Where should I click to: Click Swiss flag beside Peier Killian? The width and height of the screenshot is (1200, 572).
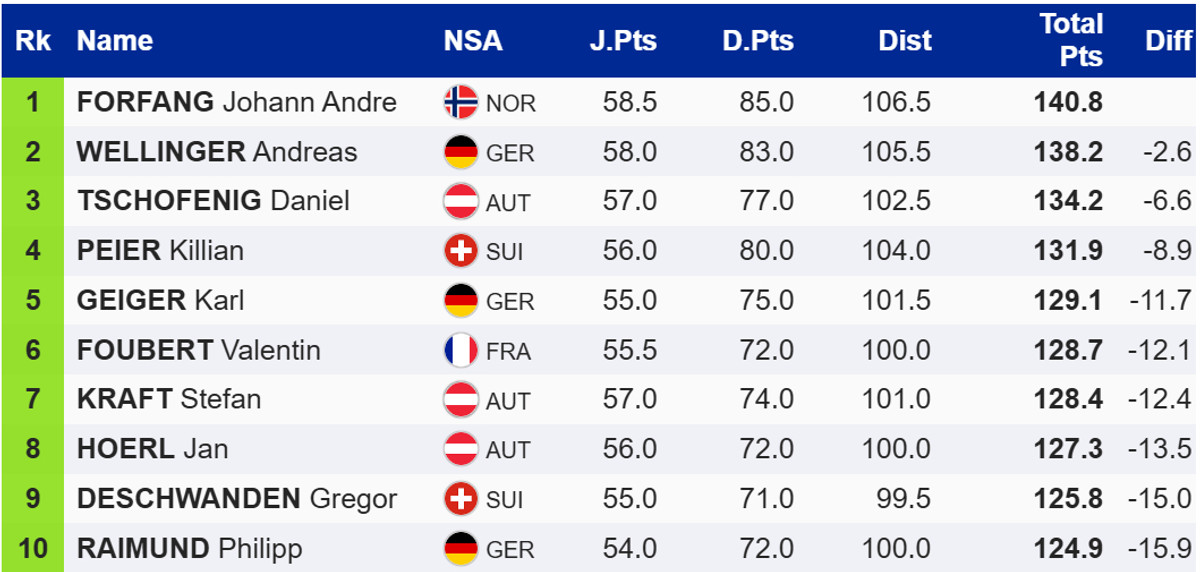tap(460, 251)
